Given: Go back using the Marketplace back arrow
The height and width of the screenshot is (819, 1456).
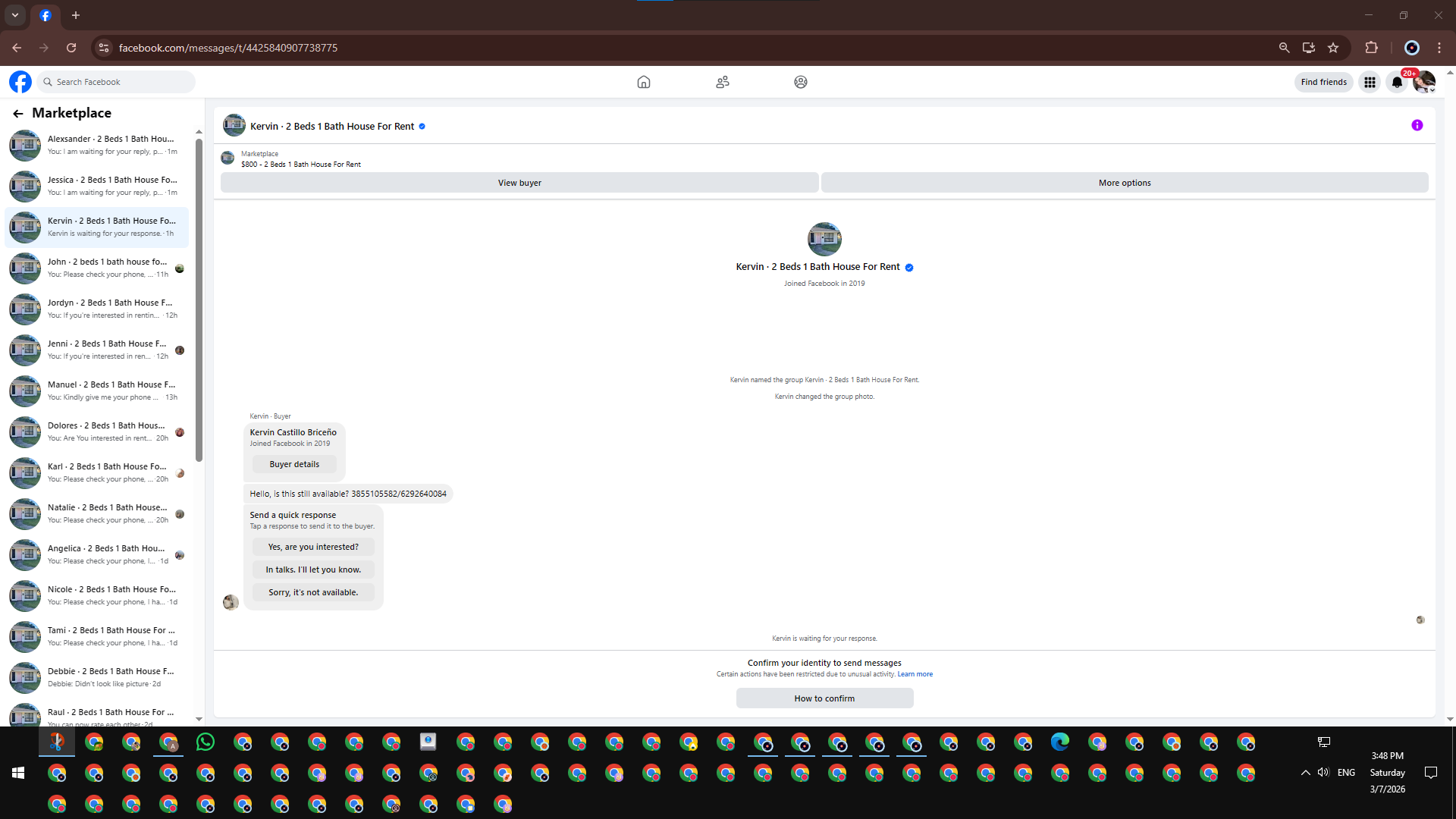Looking at the screenshot, I should pos(18,113).
